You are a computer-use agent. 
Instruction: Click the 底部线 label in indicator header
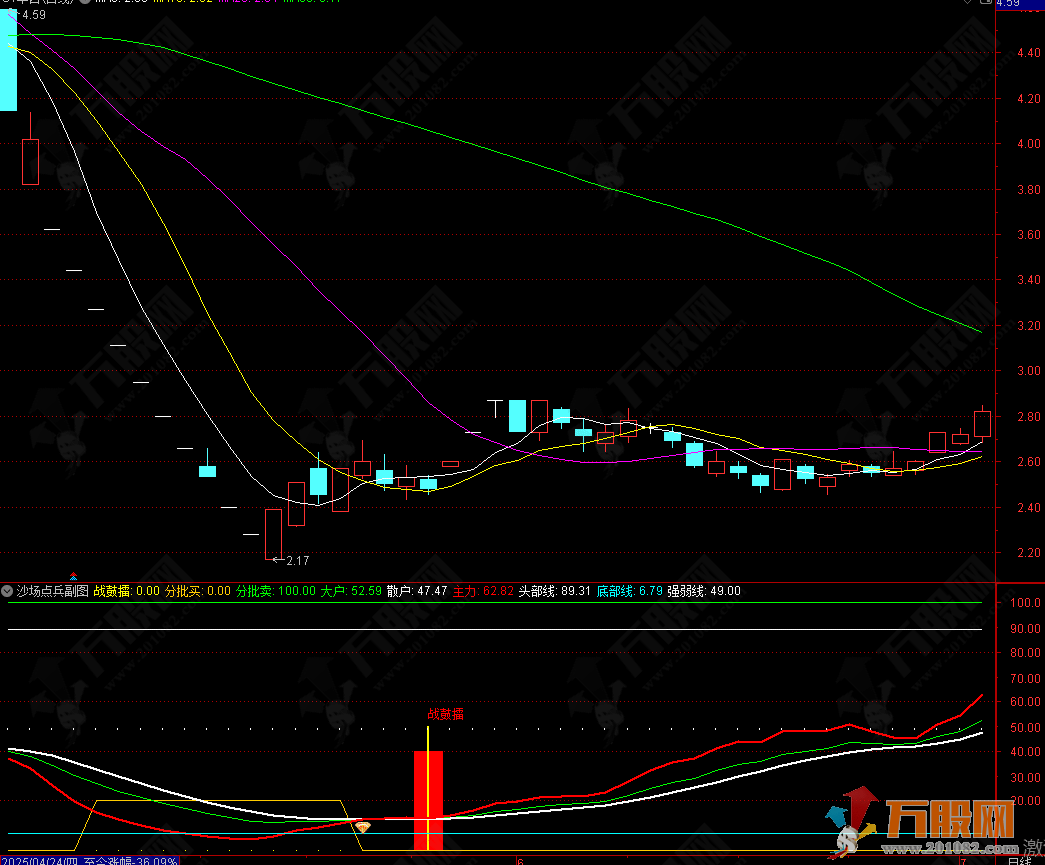pos(615,591)
